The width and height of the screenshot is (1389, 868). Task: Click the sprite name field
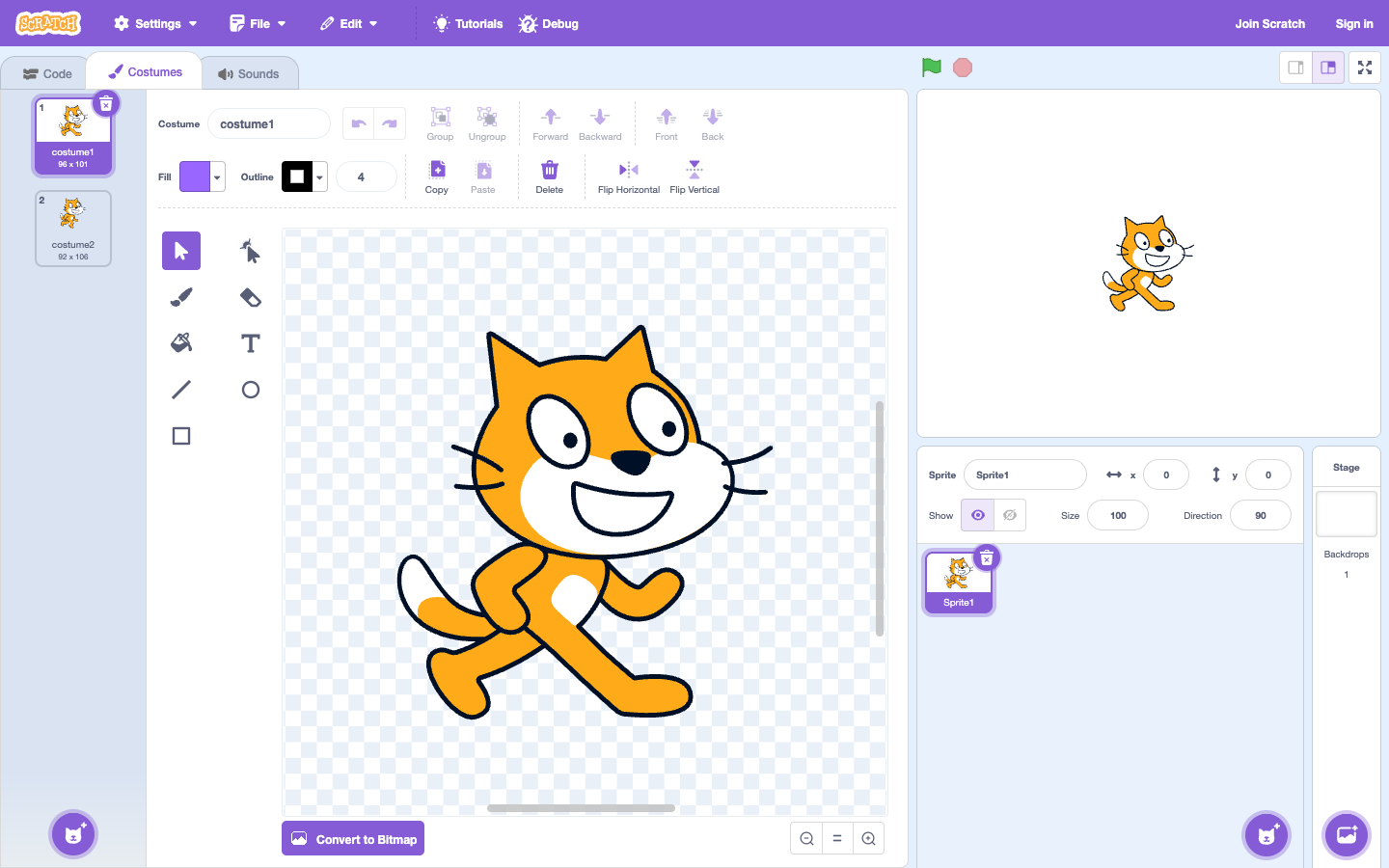pyautogui.click(x=1025, y=475)
